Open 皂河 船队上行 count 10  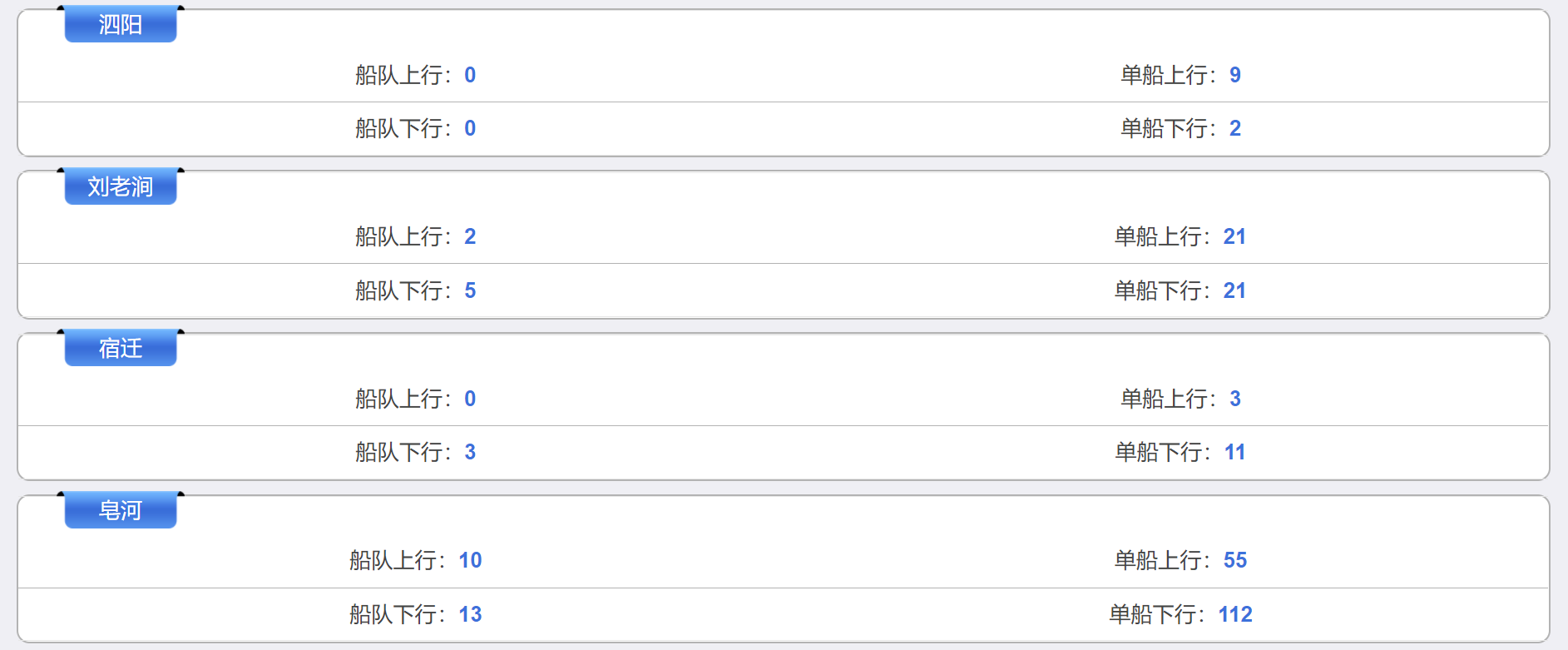coord(470,560)
